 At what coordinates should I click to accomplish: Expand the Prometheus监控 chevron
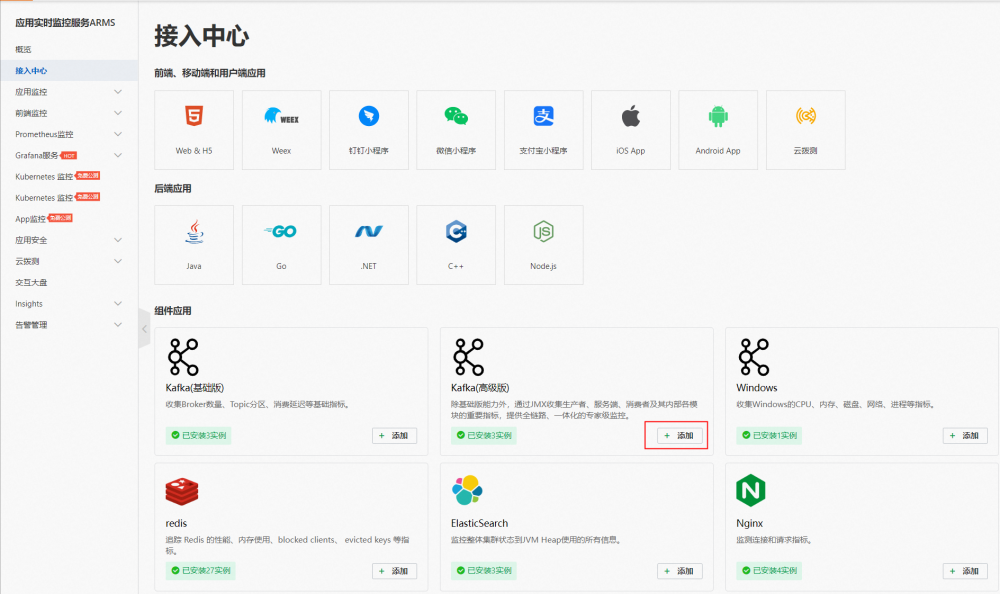click(x=118, y=134)
